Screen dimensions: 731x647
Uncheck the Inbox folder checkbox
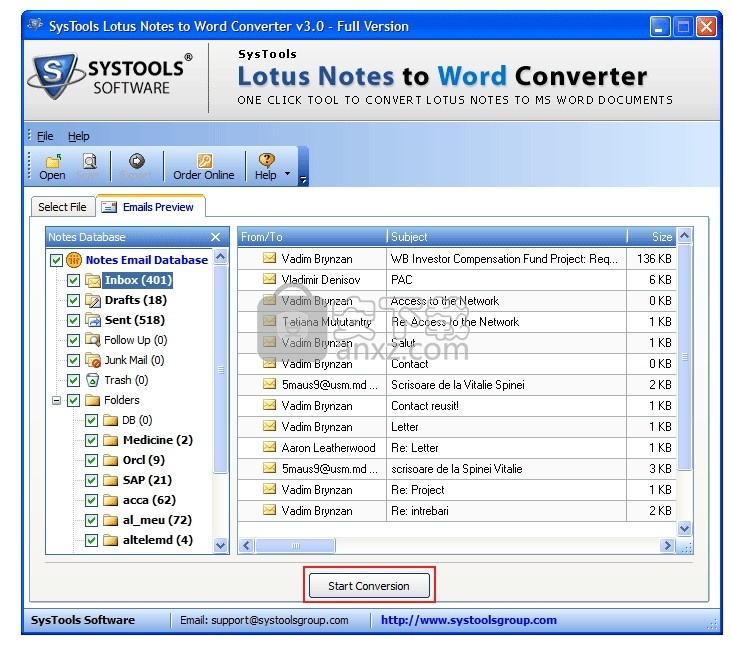tap(73, 280)
